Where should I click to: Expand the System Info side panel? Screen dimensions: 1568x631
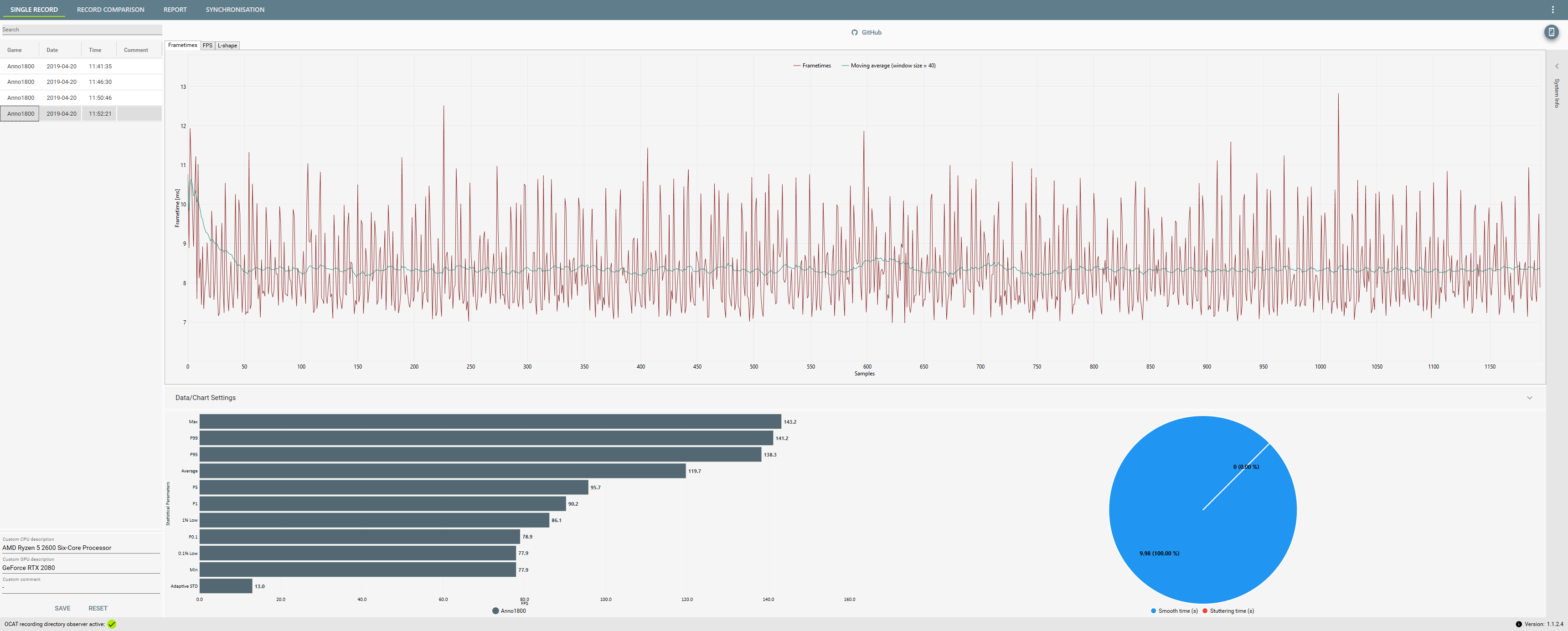1557,67
